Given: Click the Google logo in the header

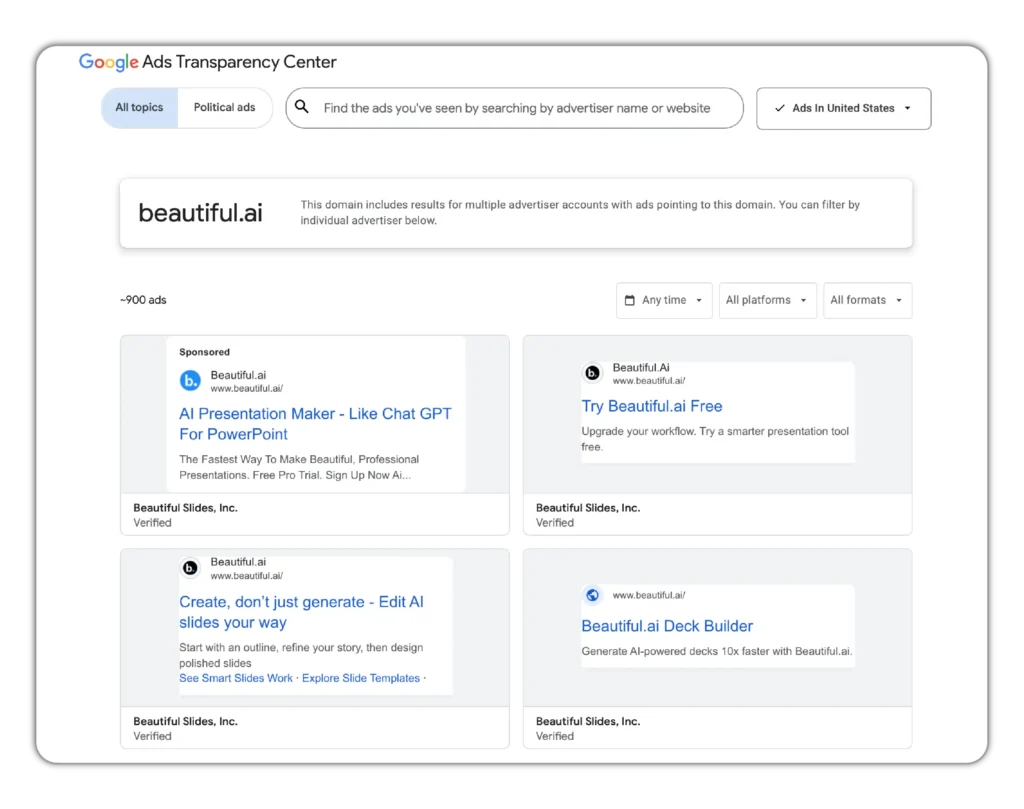Looking at the screenshot, I should coord(108,62).
